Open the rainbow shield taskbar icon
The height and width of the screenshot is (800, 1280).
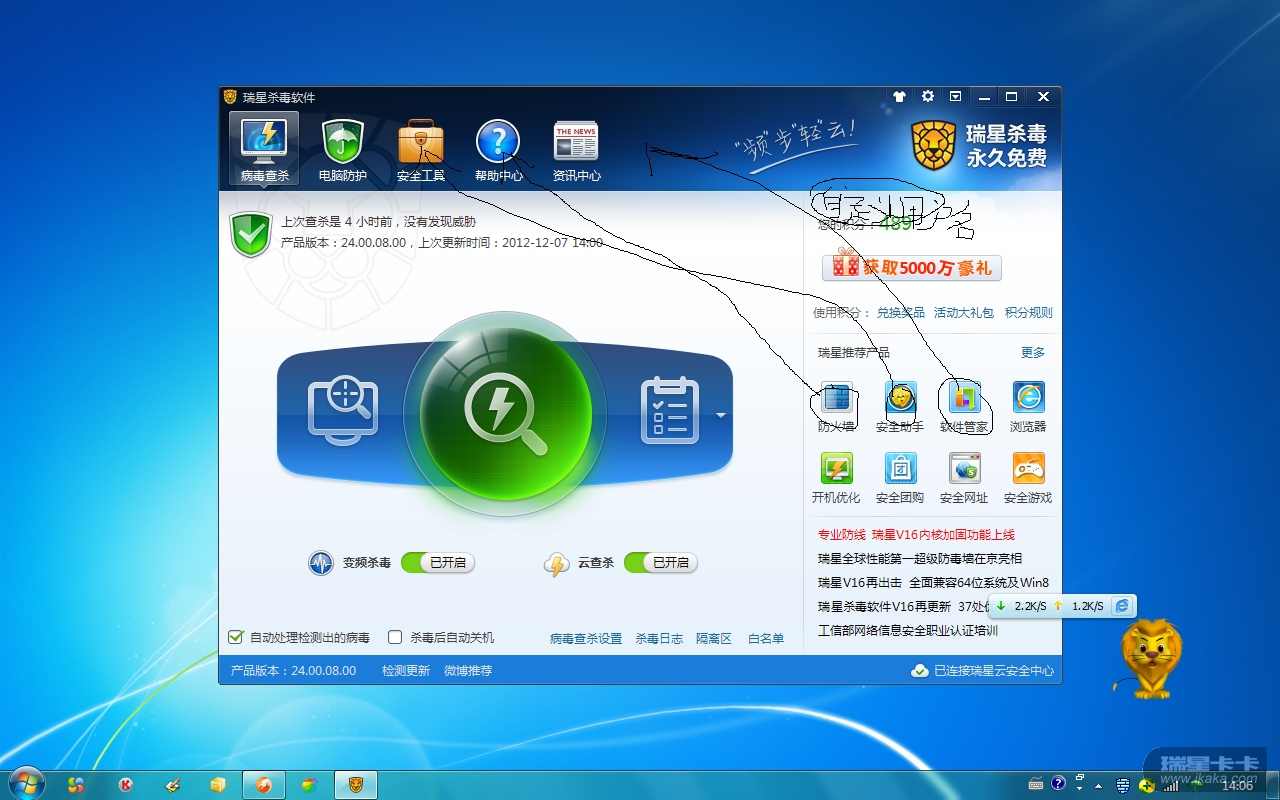(x=309, y=785)
